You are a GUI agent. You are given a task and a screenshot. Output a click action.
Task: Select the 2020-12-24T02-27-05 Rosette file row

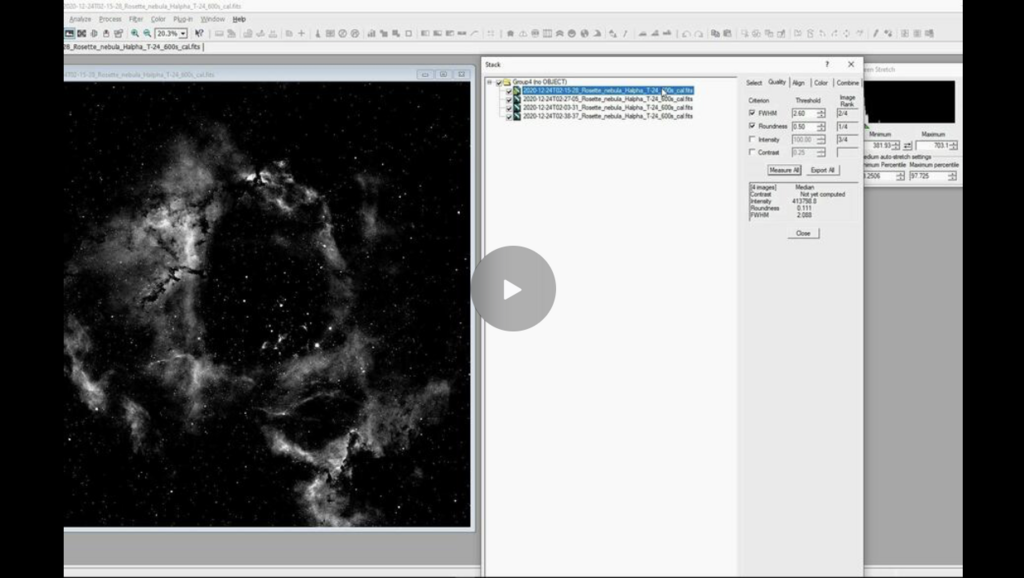click(608, 99)
